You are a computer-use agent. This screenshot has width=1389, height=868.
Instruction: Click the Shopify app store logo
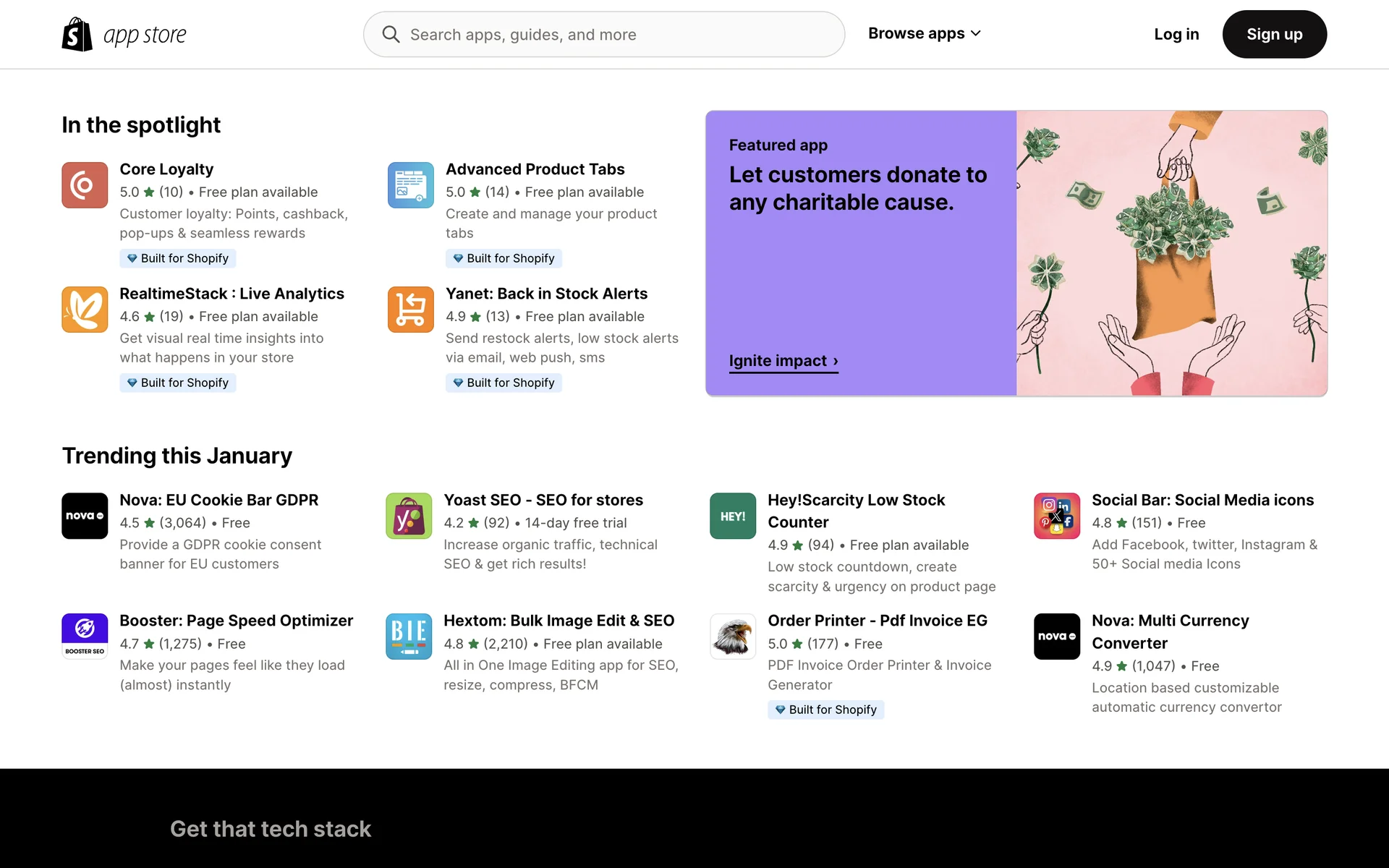click(124, 34)
